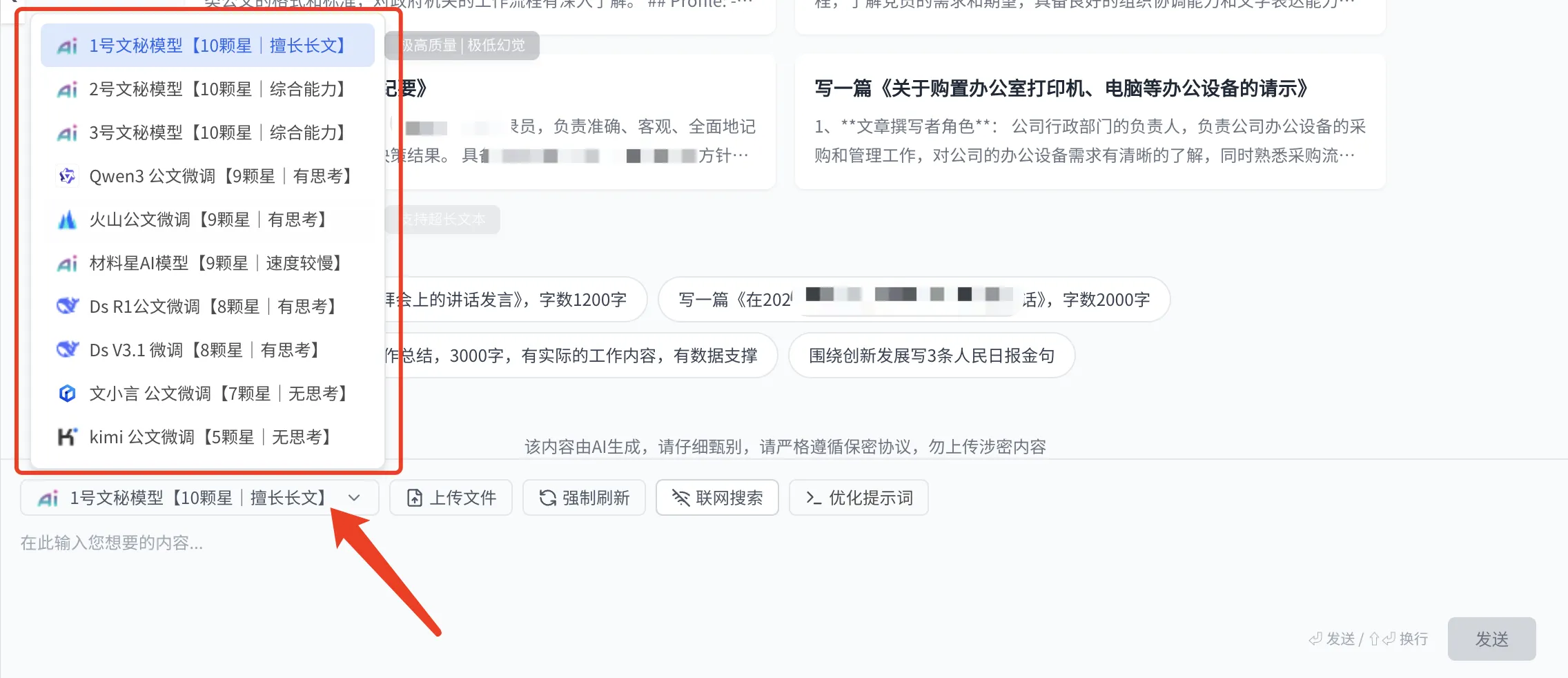Click the 发送 send button

pos(1491,639)
